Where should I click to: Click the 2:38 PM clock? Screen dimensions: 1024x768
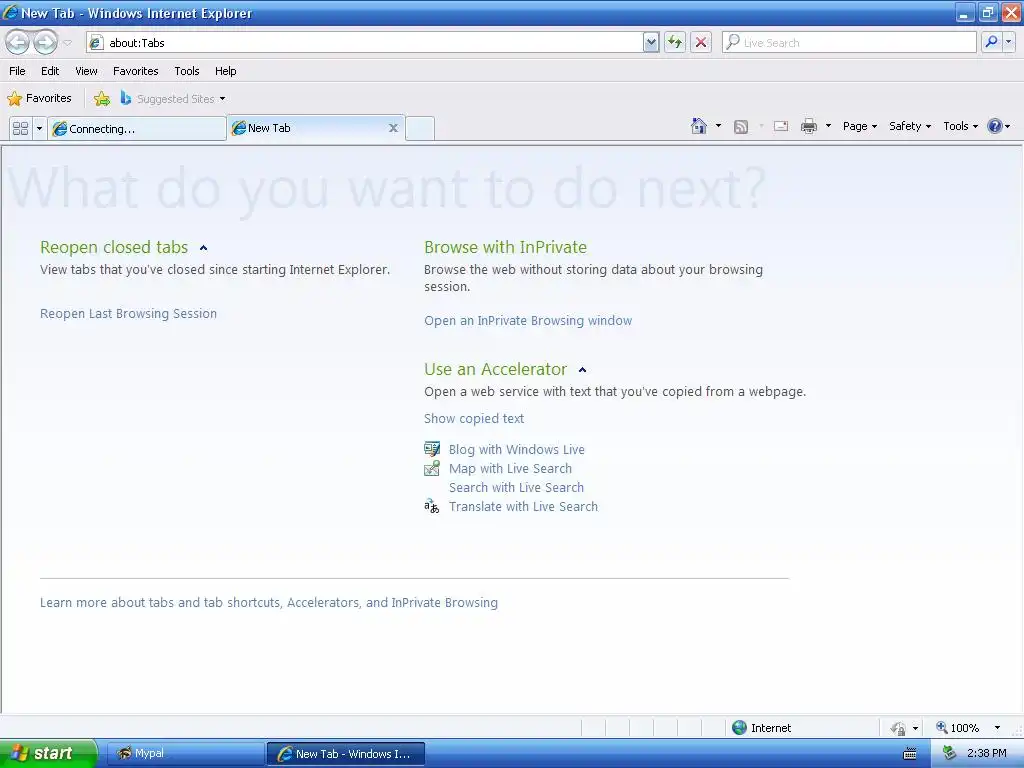pos(986,754)
